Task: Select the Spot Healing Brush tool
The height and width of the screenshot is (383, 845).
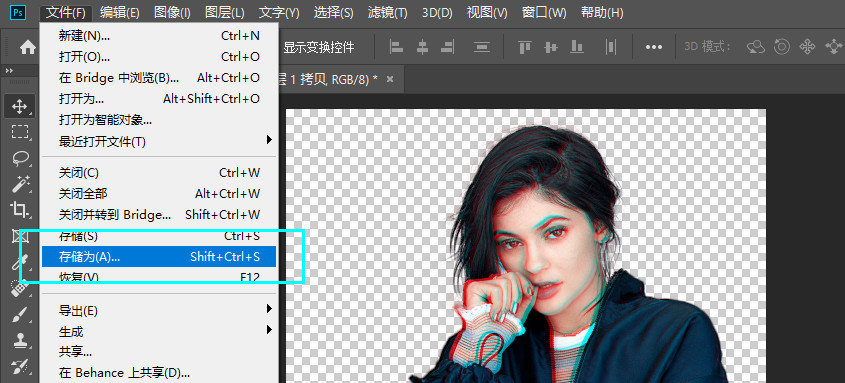Action: tap(19, 289)
